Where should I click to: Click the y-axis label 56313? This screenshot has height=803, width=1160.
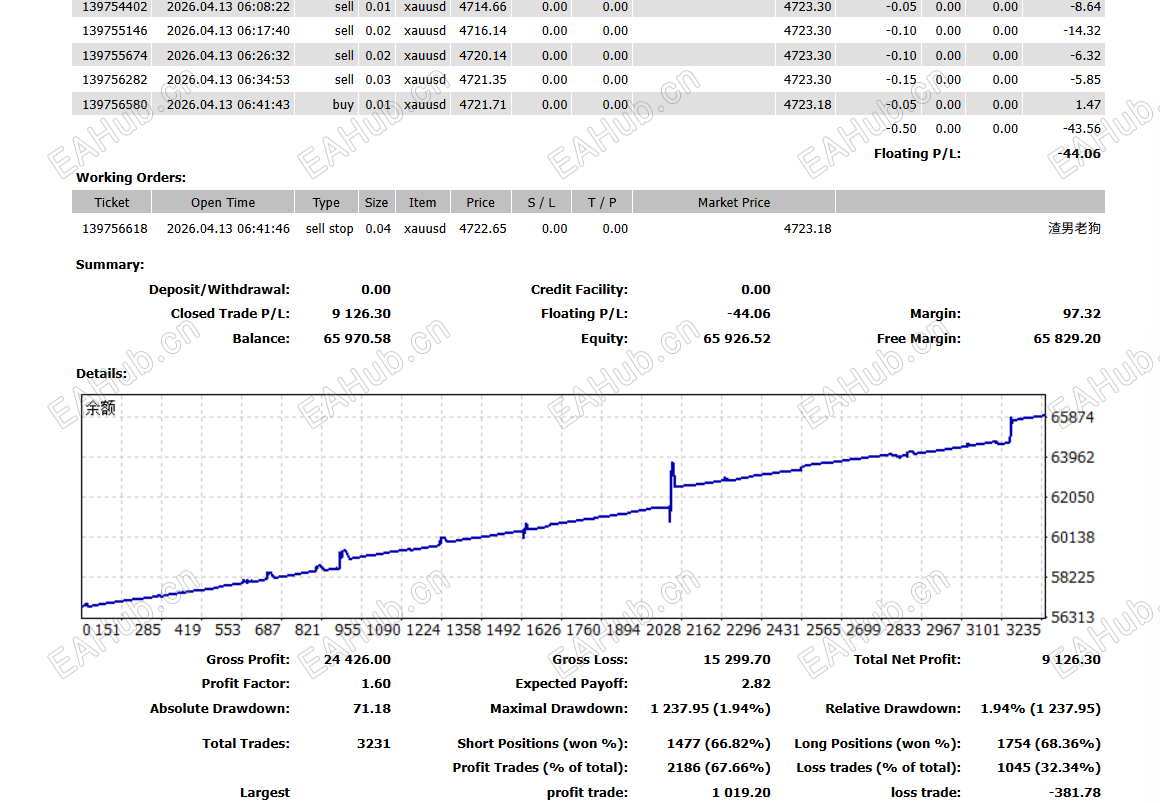click(x=1072, y=617)
